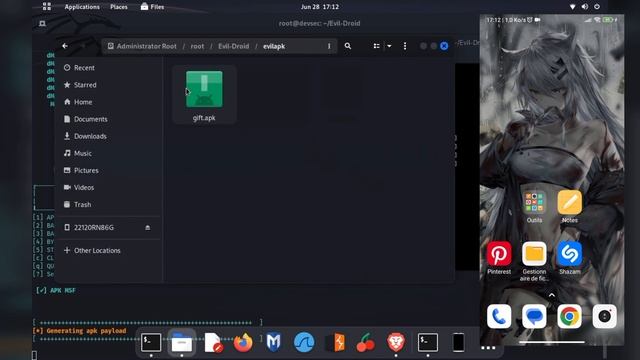Open phone mirror app in dock
640x360 pixels.
(458, 342)
